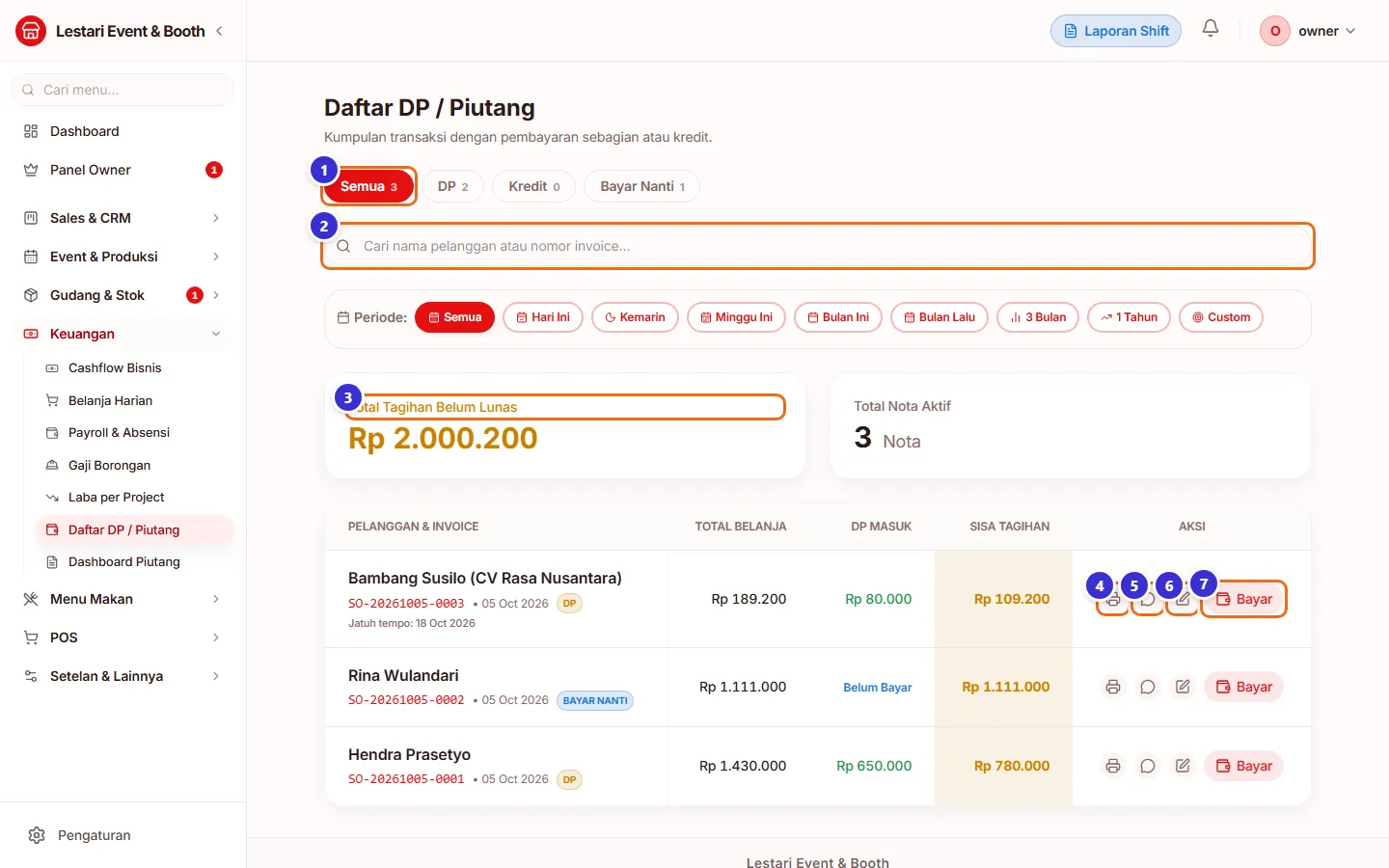Open the notifications bell
This screenshot has width=1389, height=868.
[x=1211, y=29]
